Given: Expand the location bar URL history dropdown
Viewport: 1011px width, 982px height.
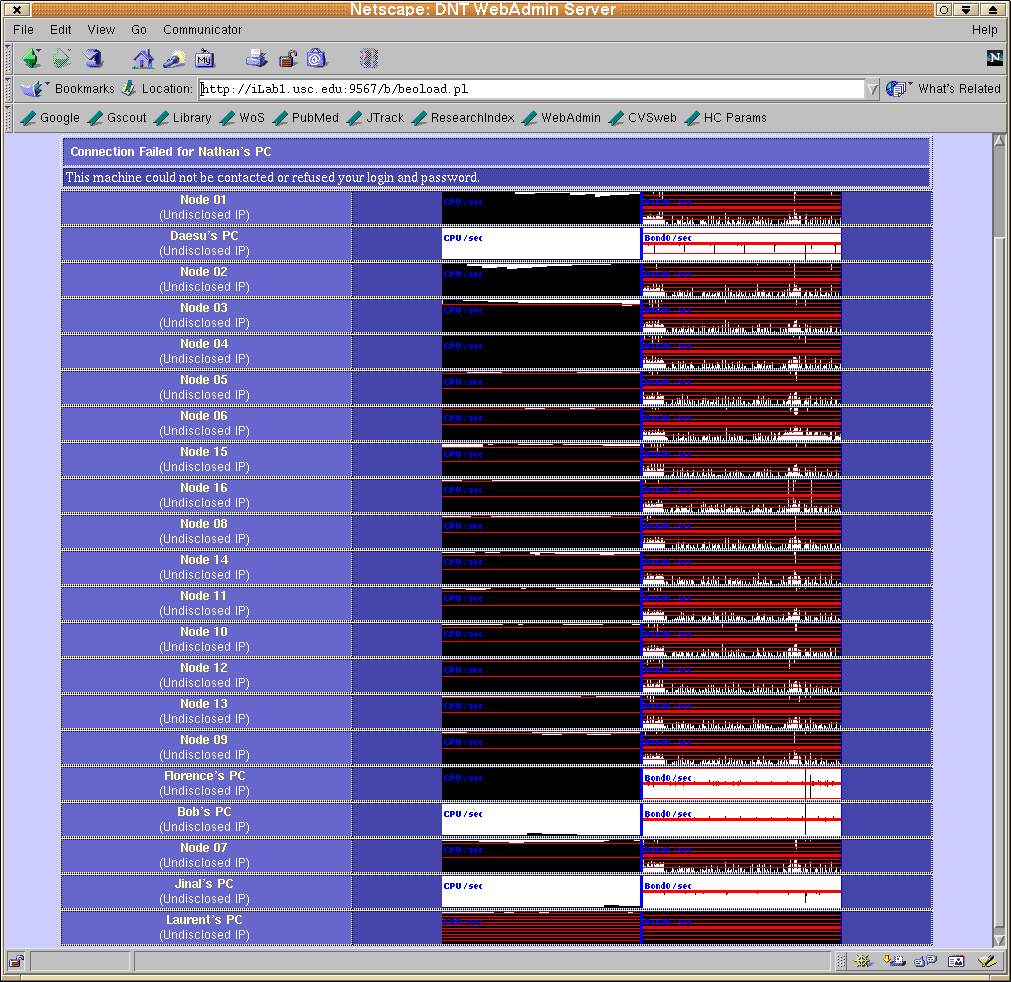Looking at the screenshot, I should coord(872,89).
